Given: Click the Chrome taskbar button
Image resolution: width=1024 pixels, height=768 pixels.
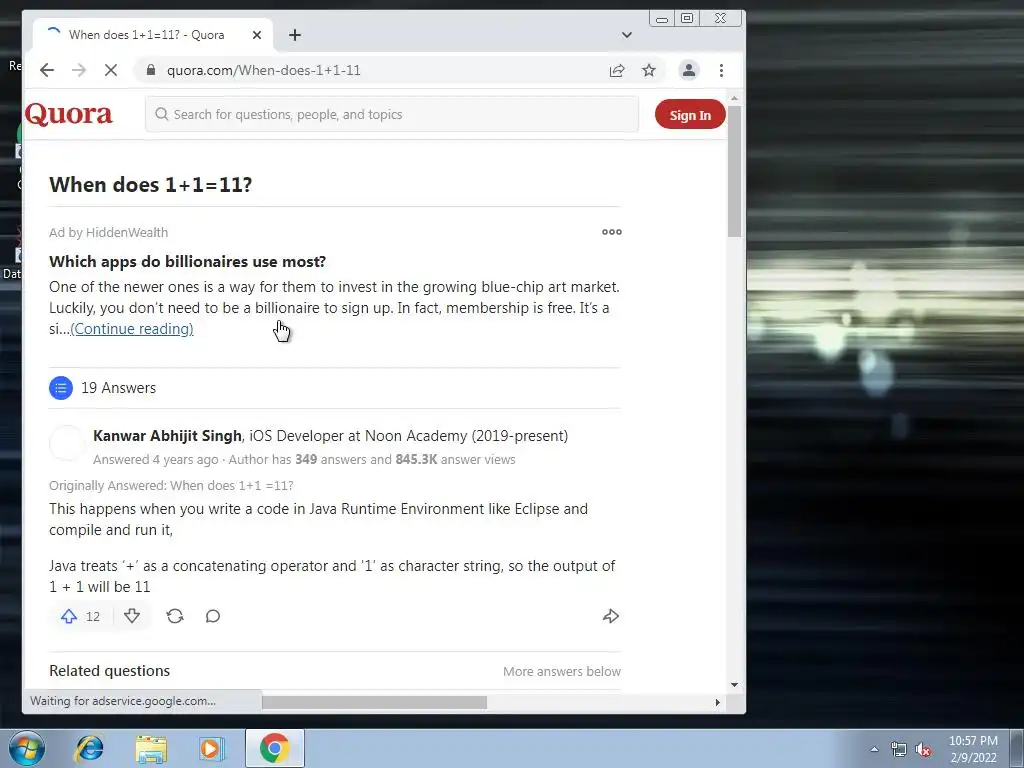Looking at the screenshot, I should [274, 748].
